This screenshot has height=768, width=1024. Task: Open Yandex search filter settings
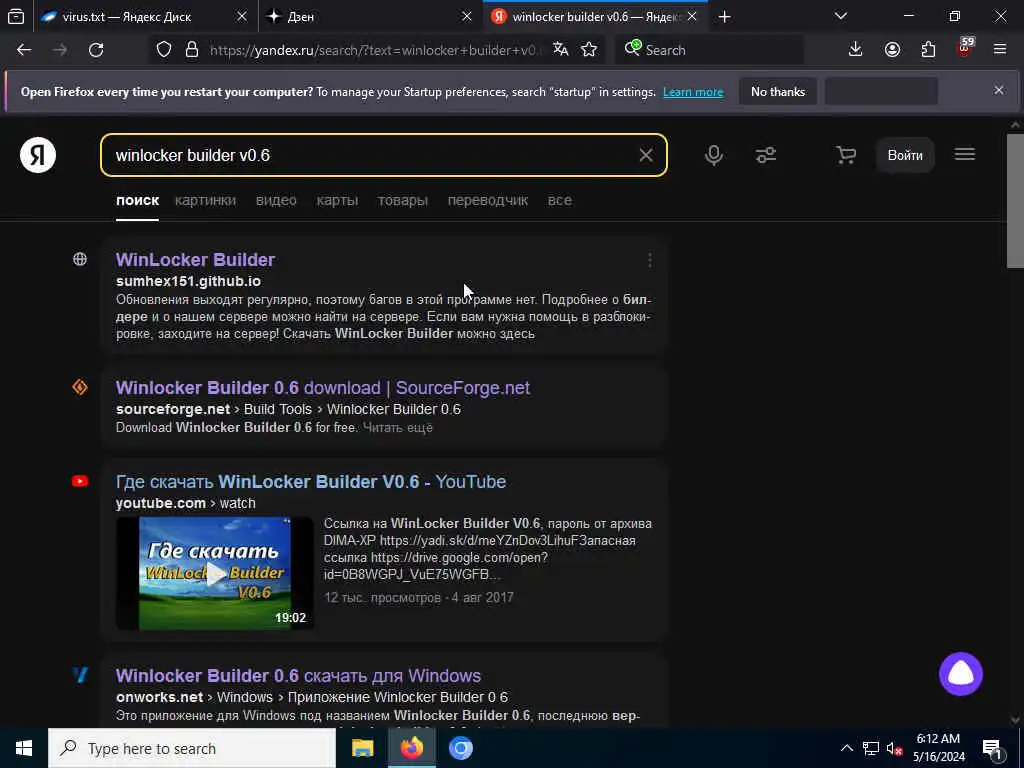[766, 155]
